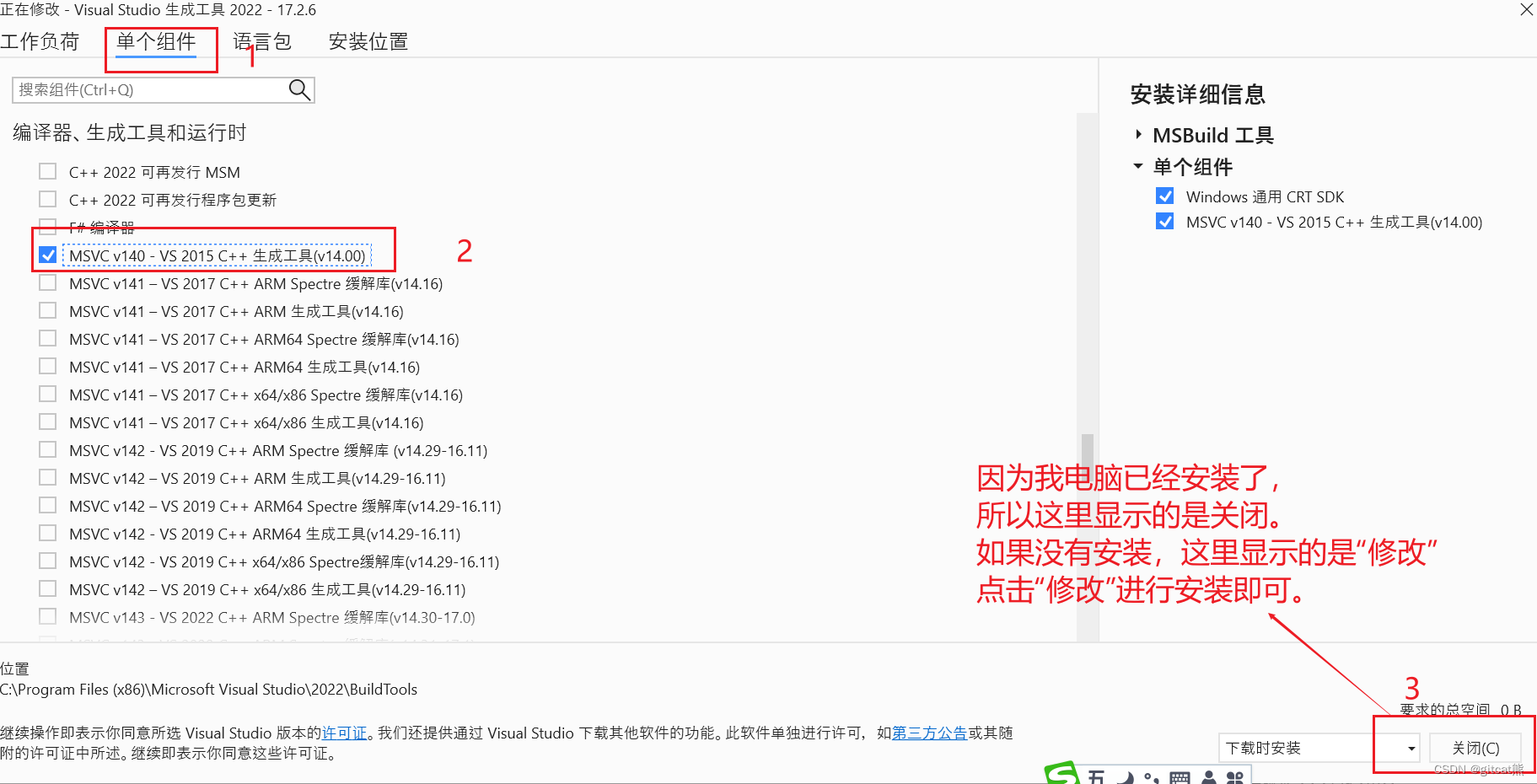Toggle the Sogou punctuation icon
This screenshot has height=784, width=1537.
(1151, 778)
